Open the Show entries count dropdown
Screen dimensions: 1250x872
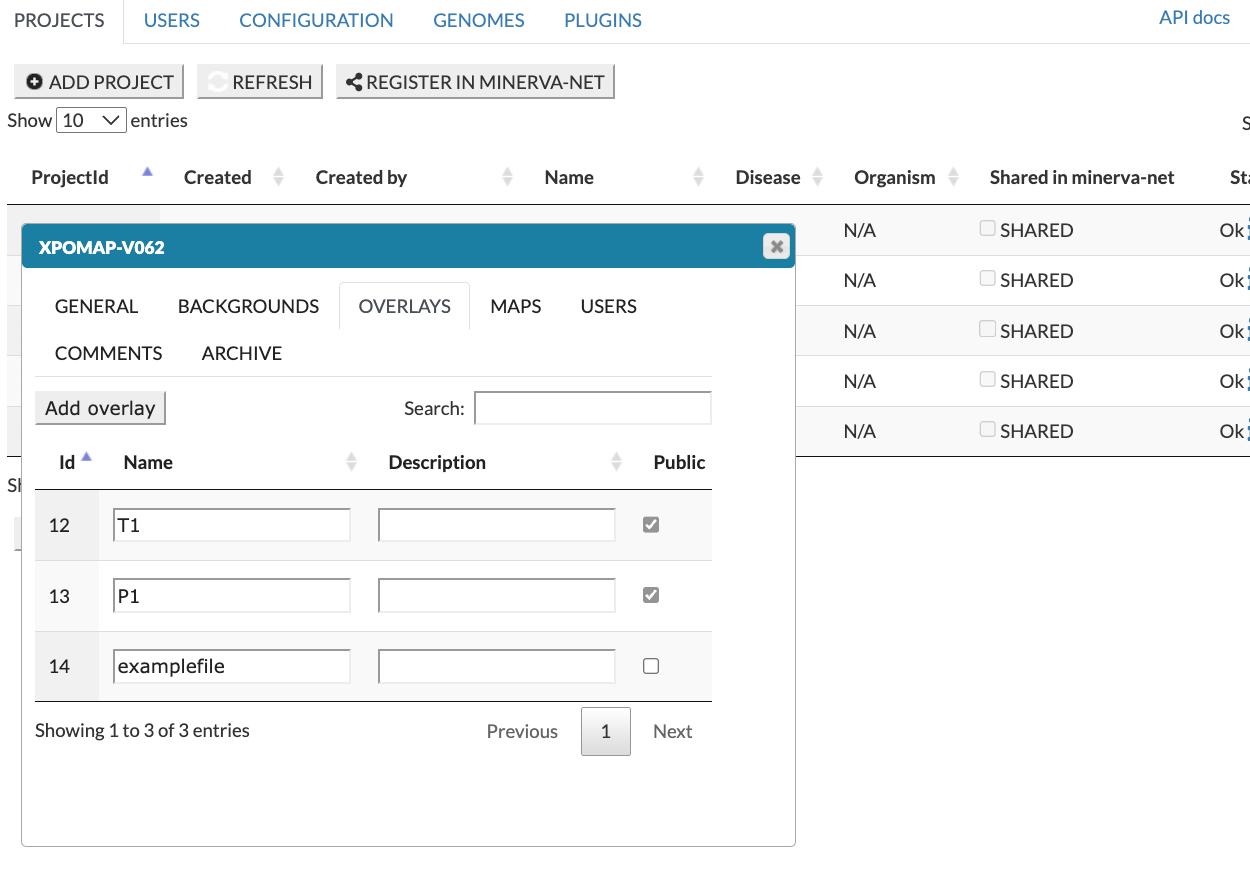91,120
